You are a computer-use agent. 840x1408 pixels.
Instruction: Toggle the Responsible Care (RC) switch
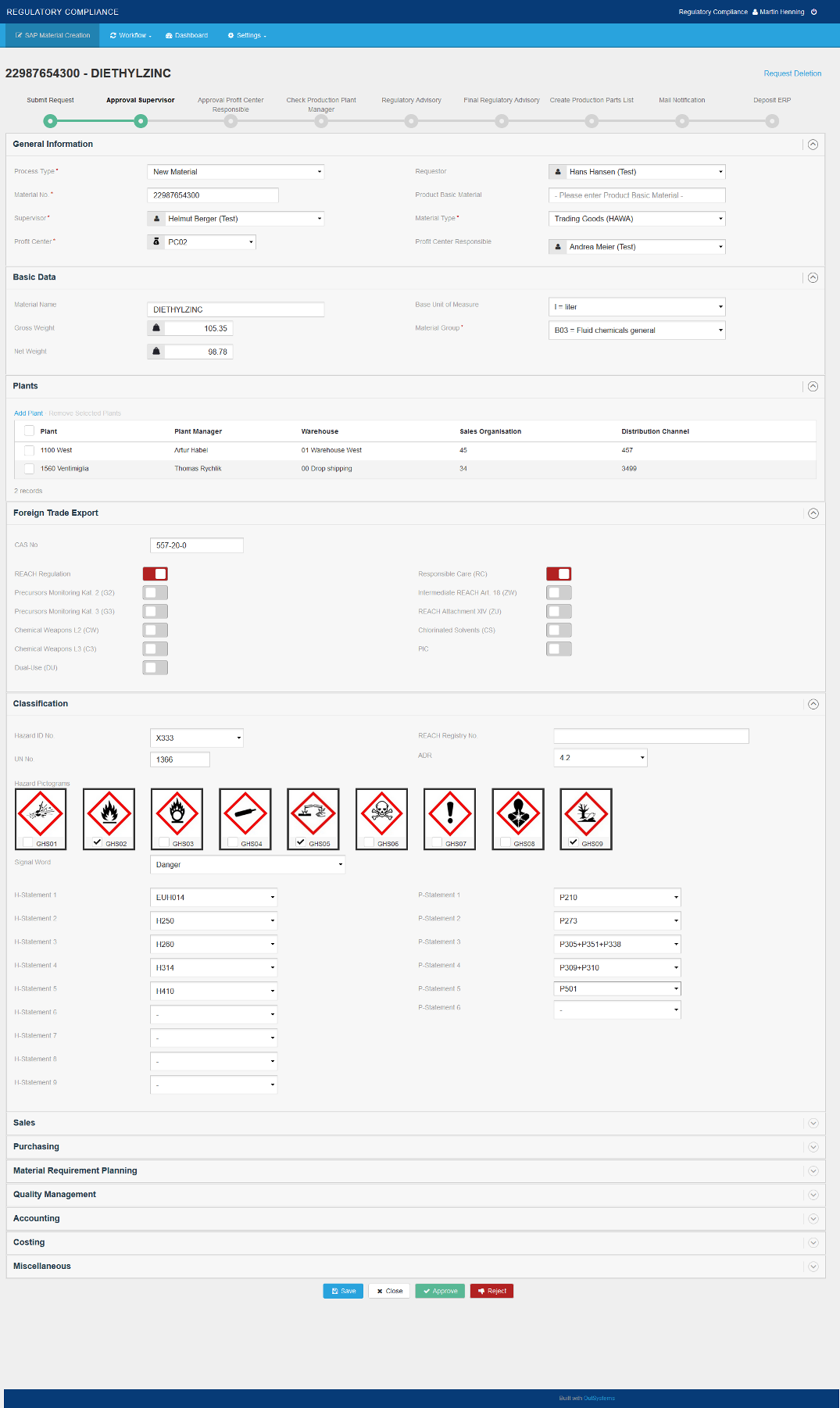click(x=559, y=574)
